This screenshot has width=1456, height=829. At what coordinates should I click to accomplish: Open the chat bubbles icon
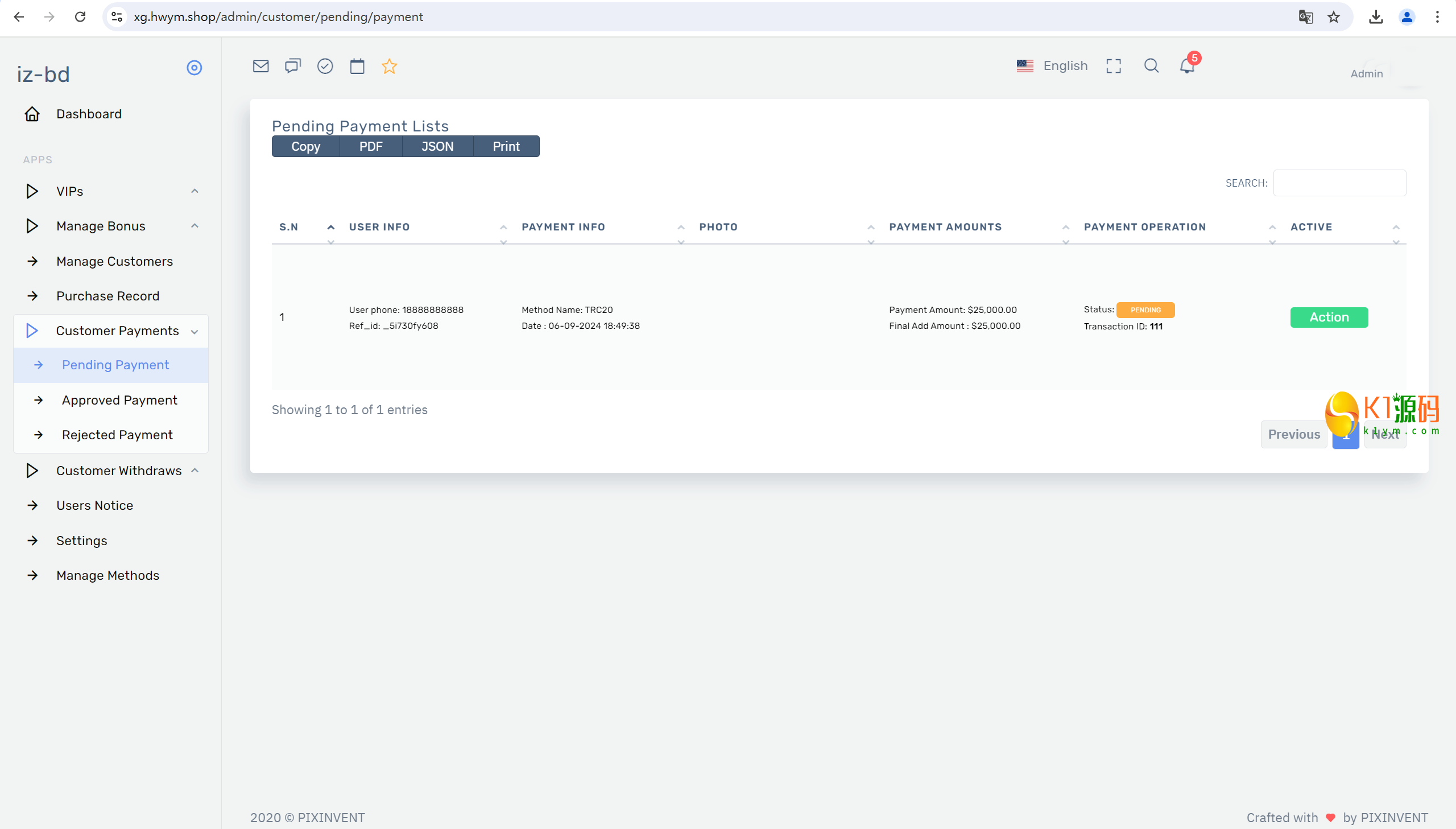click(292, 66)
